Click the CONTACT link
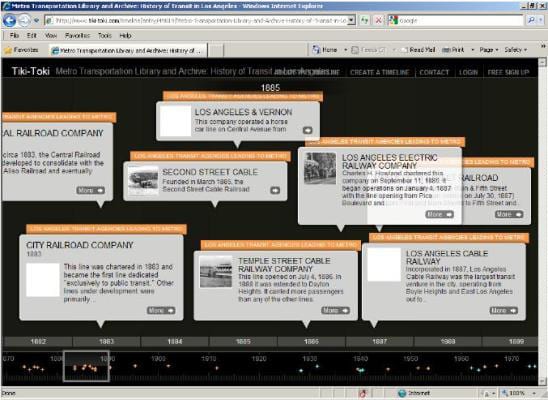 pos(434,73)
